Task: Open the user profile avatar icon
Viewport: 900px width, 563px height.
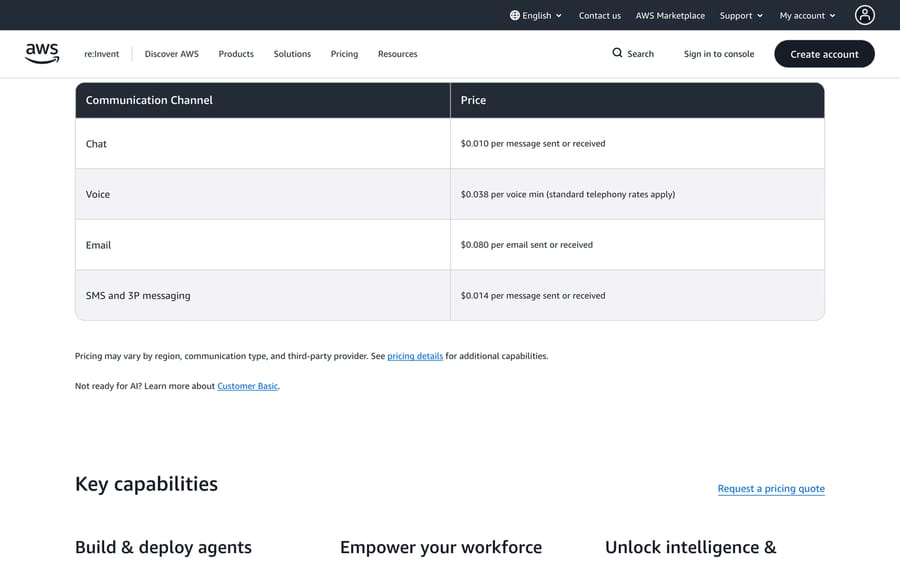Action: coord(864,15)
